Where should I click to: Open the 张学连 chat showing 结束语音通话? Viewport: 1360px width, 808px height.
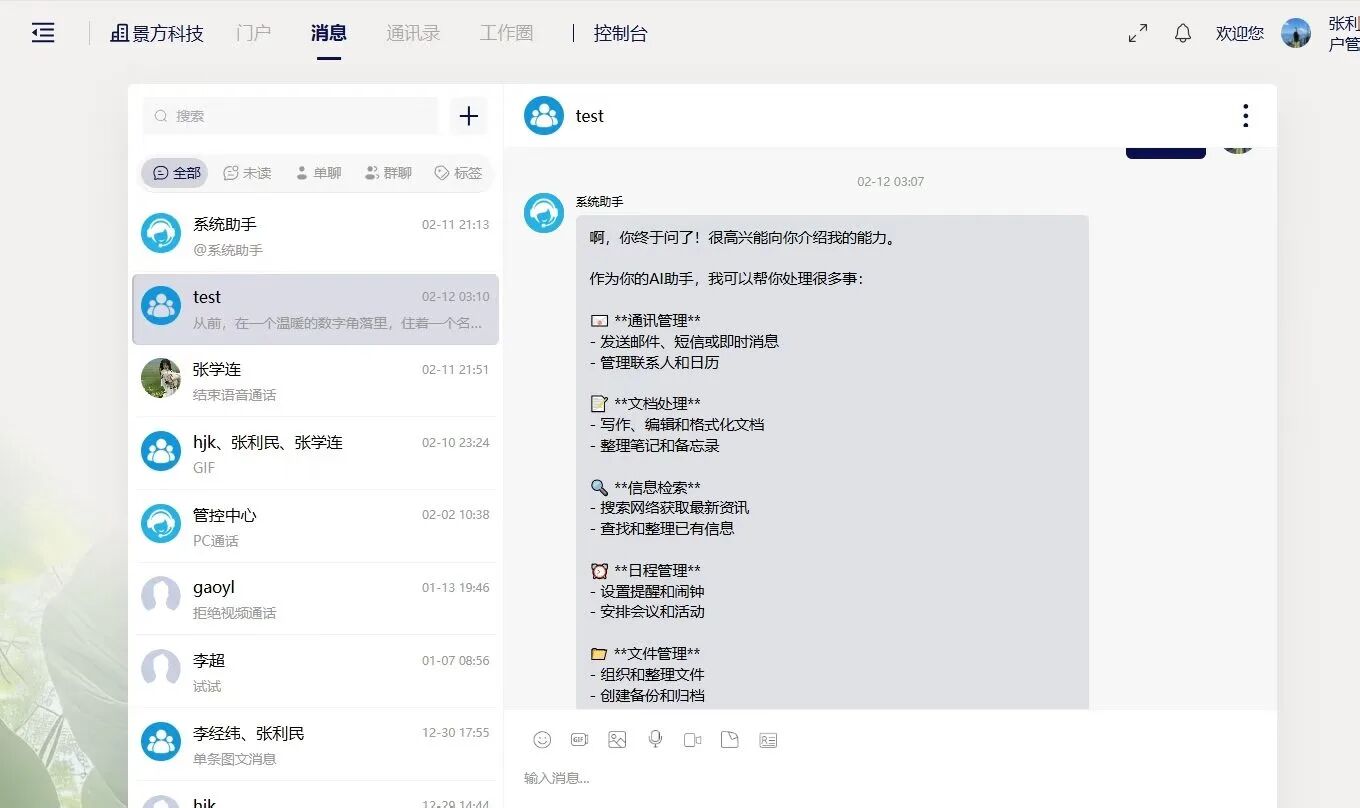315,381
